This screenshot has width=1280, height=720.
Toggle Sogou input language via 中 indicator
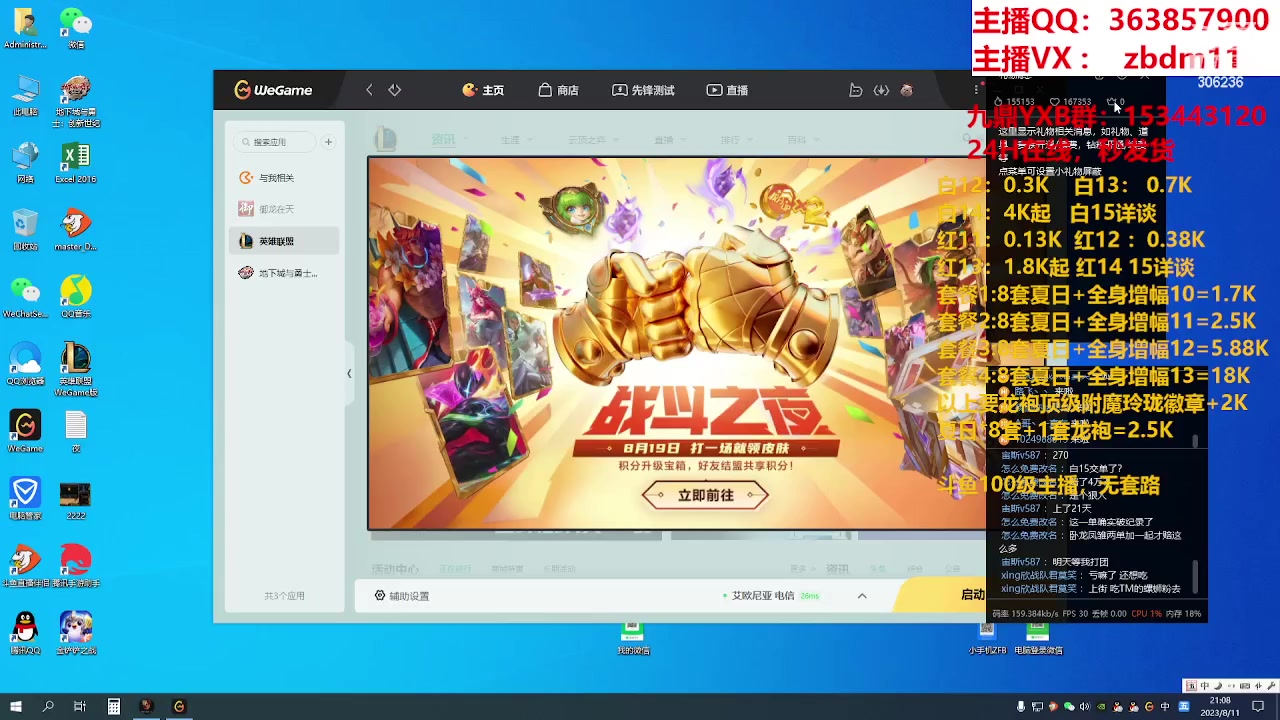click(1165, 707)
